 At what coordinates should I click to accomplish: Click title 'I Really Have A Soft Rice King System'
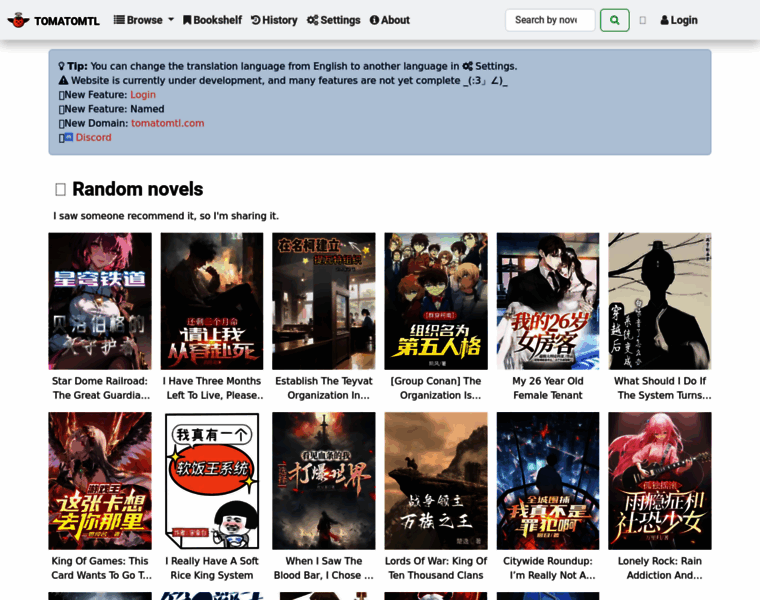tap(212, 568)
